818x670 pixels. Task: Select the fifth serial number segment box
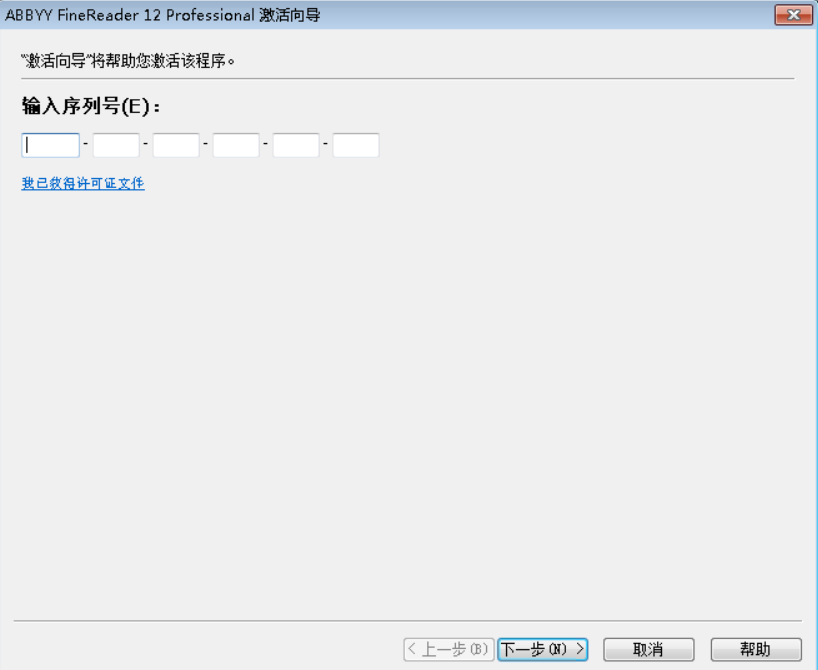[x=296, y=145]
